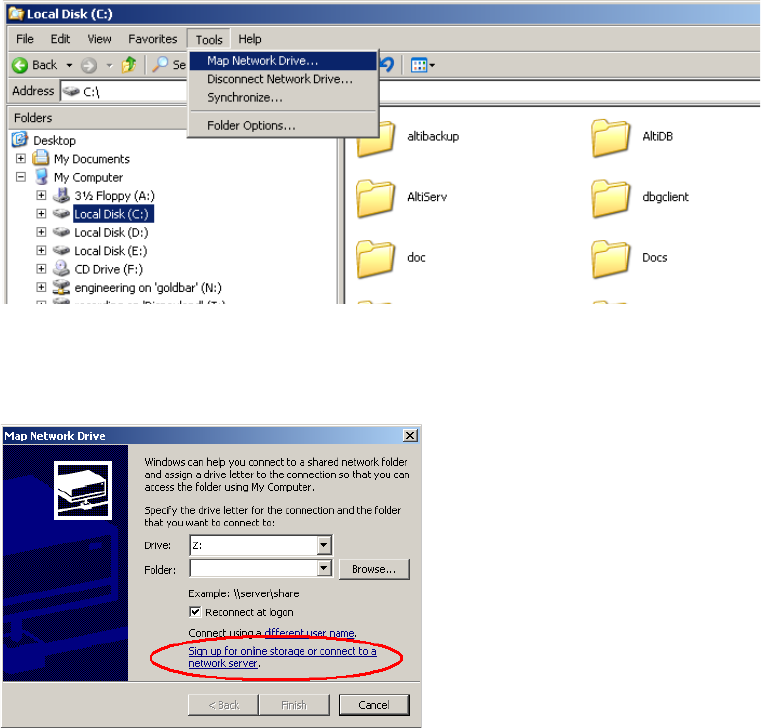
Task: Click the disabled Back wizard button
Action: (223, 705)
